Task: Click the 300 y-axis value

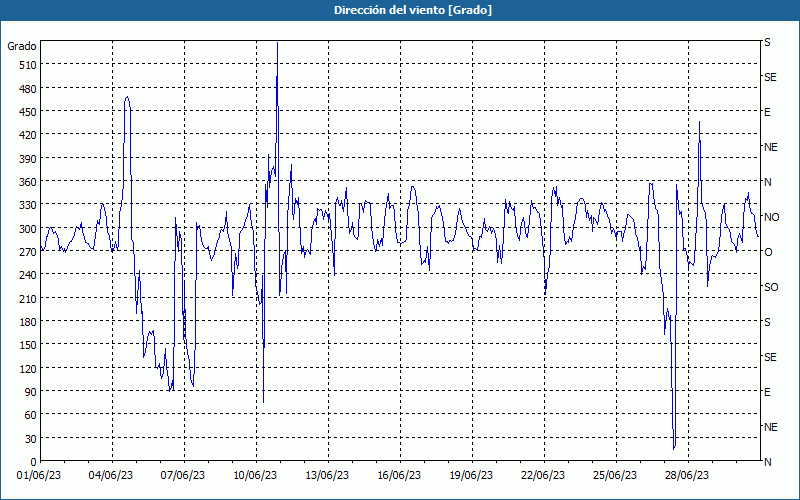Action: [28, 229]
